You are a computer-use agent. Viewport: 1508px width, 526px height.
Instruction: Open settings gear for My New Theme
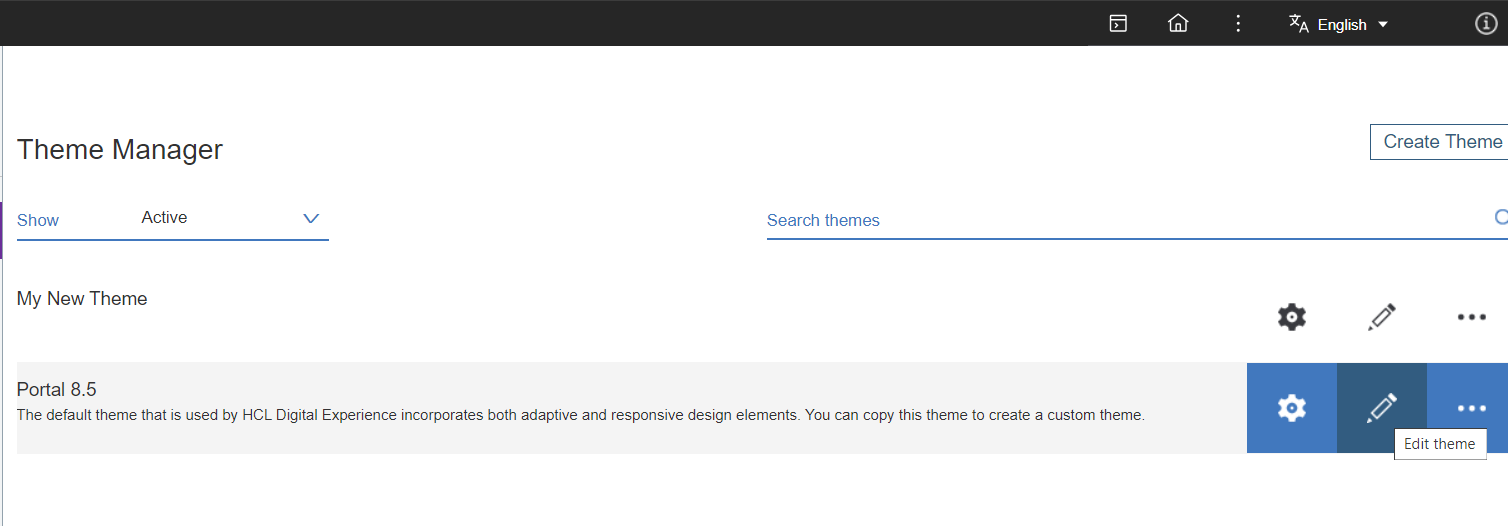[x=1292, y=317]
